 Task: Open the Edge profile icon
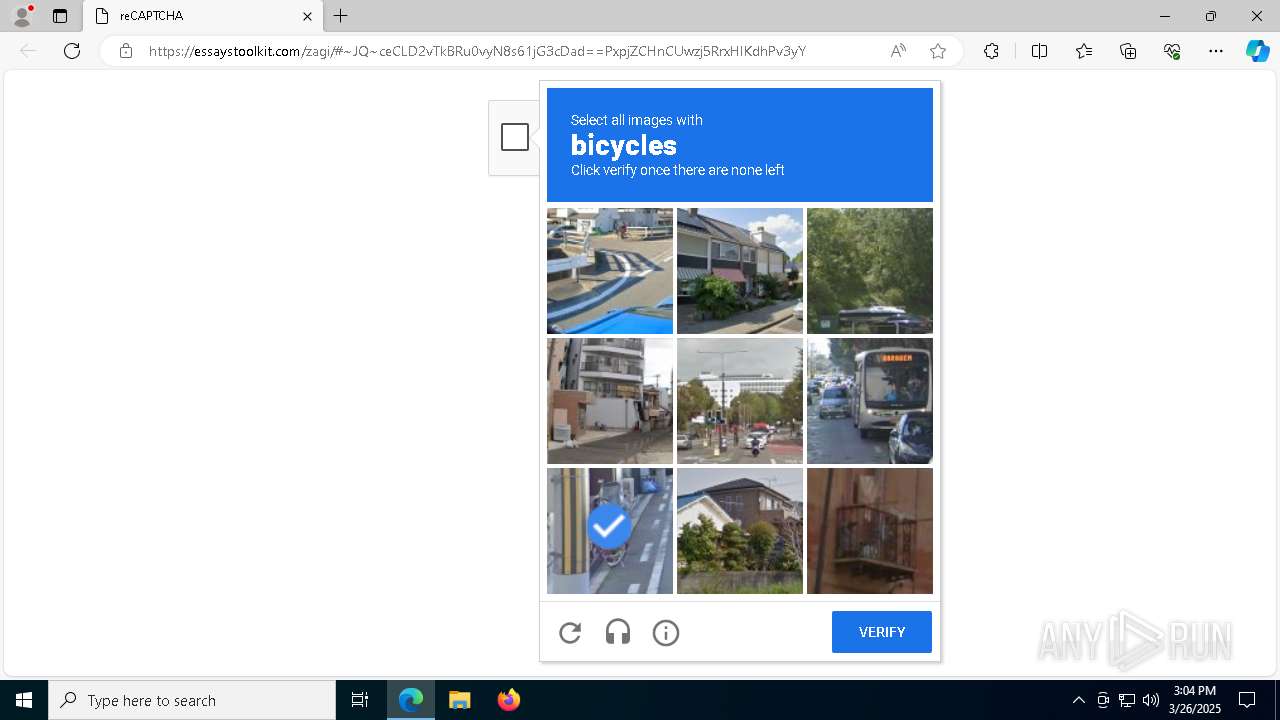point(22,16)
